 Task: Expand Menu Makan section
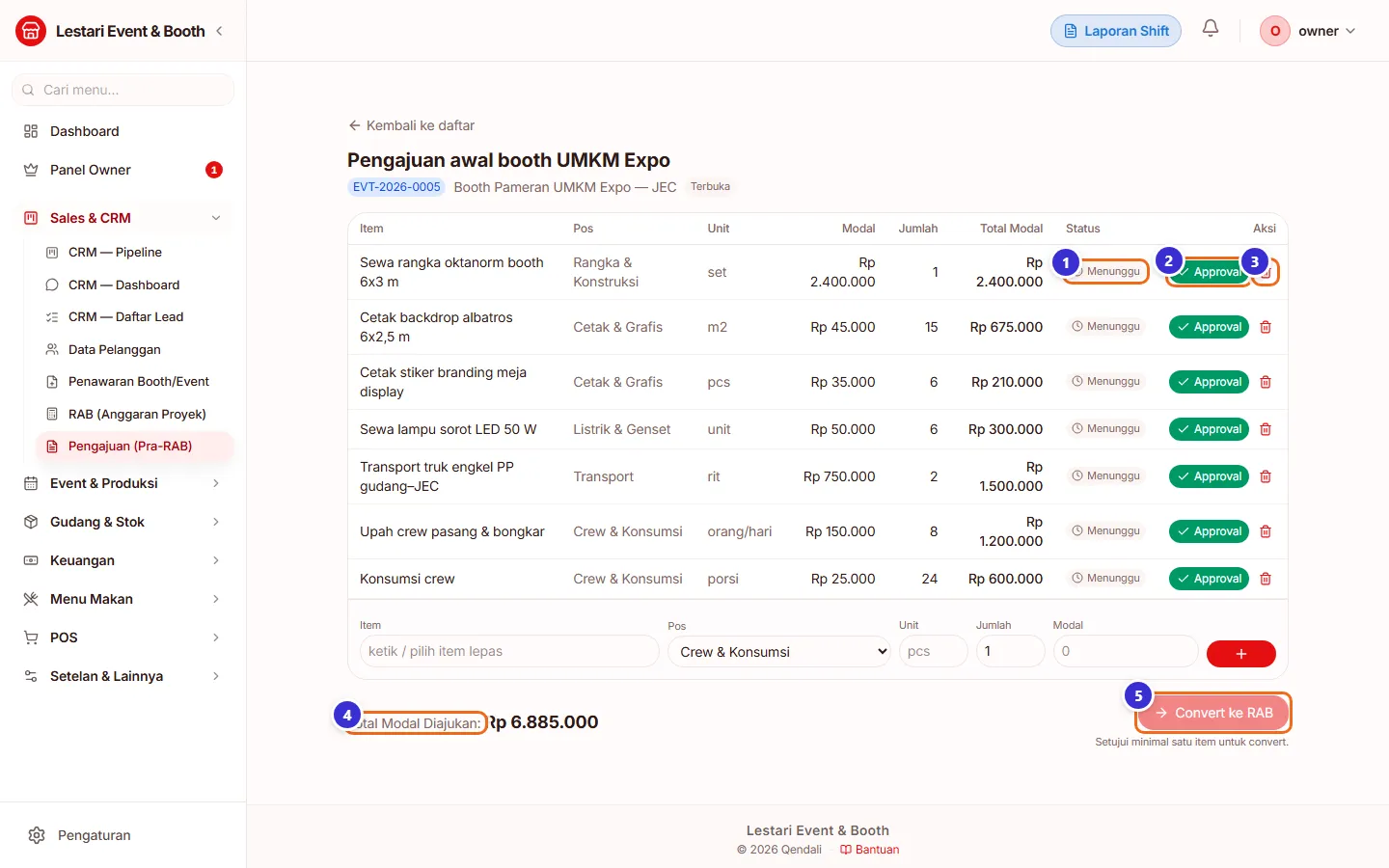(123, 599)
